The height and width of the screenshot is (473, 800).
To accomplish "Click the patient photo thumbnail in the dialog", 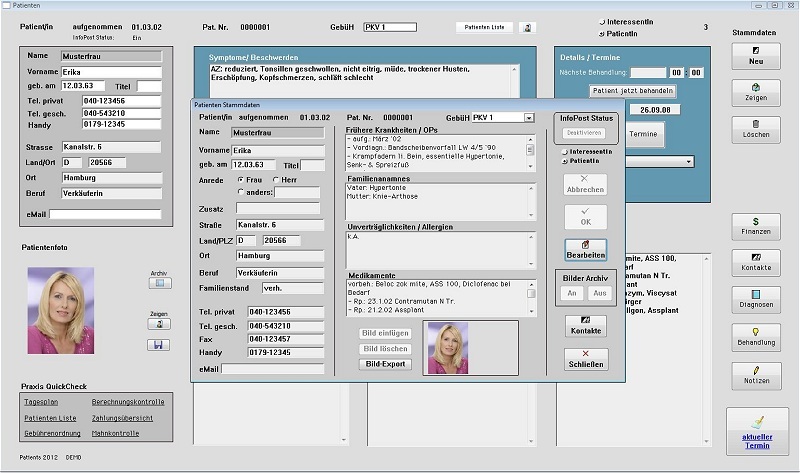I will coord(447,347).
